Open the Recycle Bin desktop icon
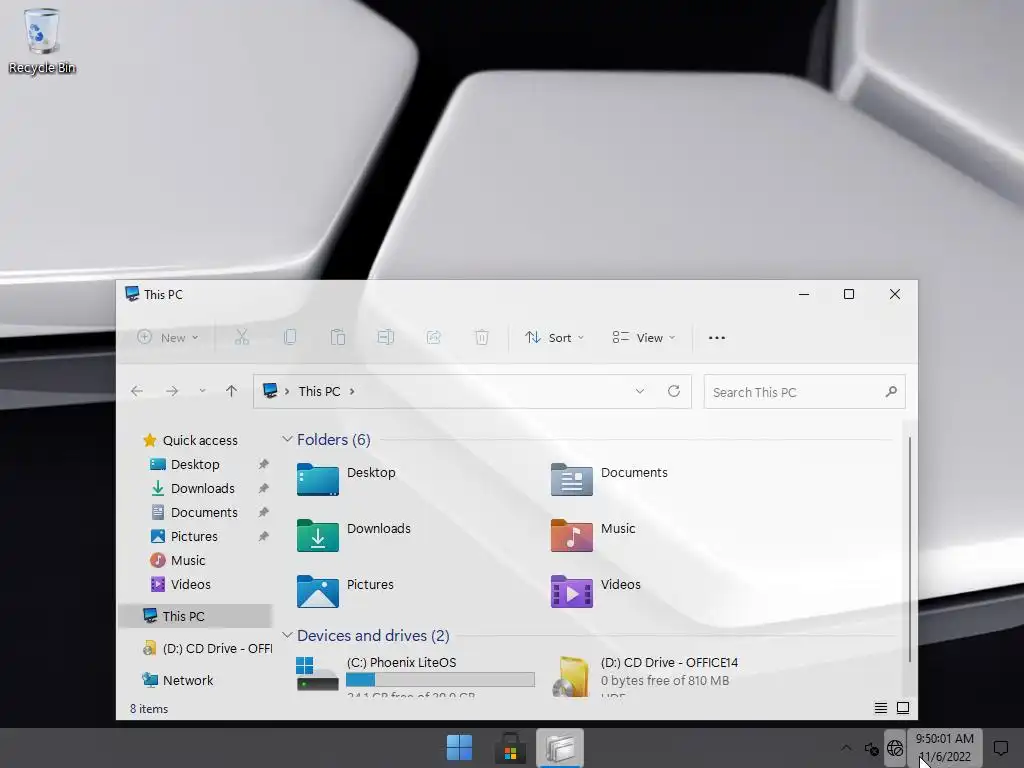The width and height of the screenshot is (1024, 768). coord(42,40)
